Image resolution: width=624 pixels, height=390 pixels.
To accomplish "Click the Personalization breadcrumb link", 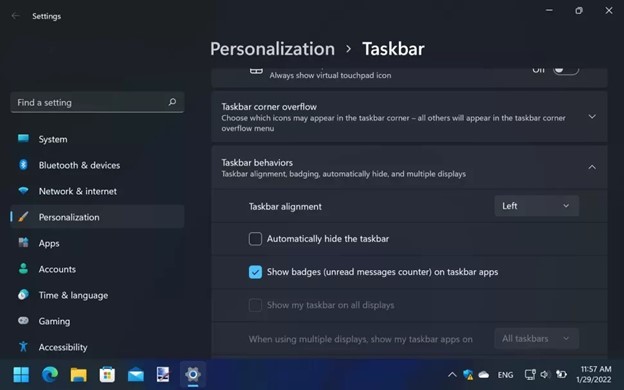I will tap(273, 49).
